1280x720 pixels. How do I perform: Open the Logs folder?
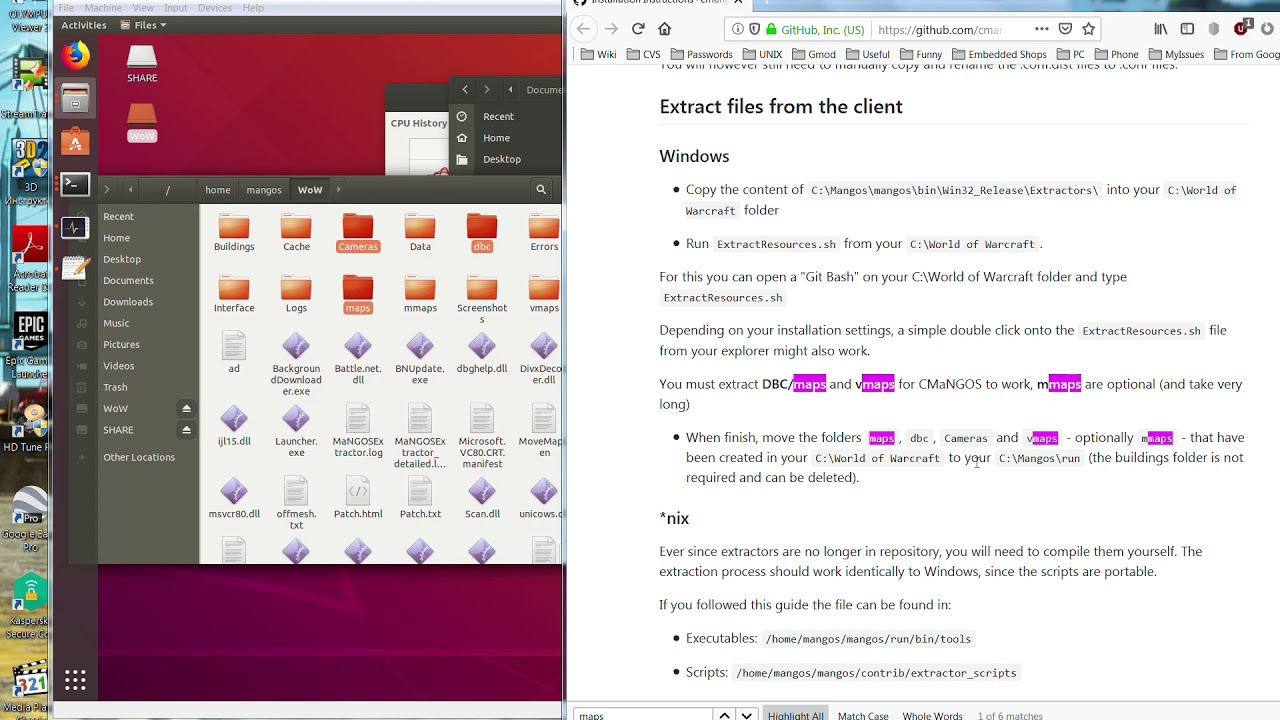296,294
